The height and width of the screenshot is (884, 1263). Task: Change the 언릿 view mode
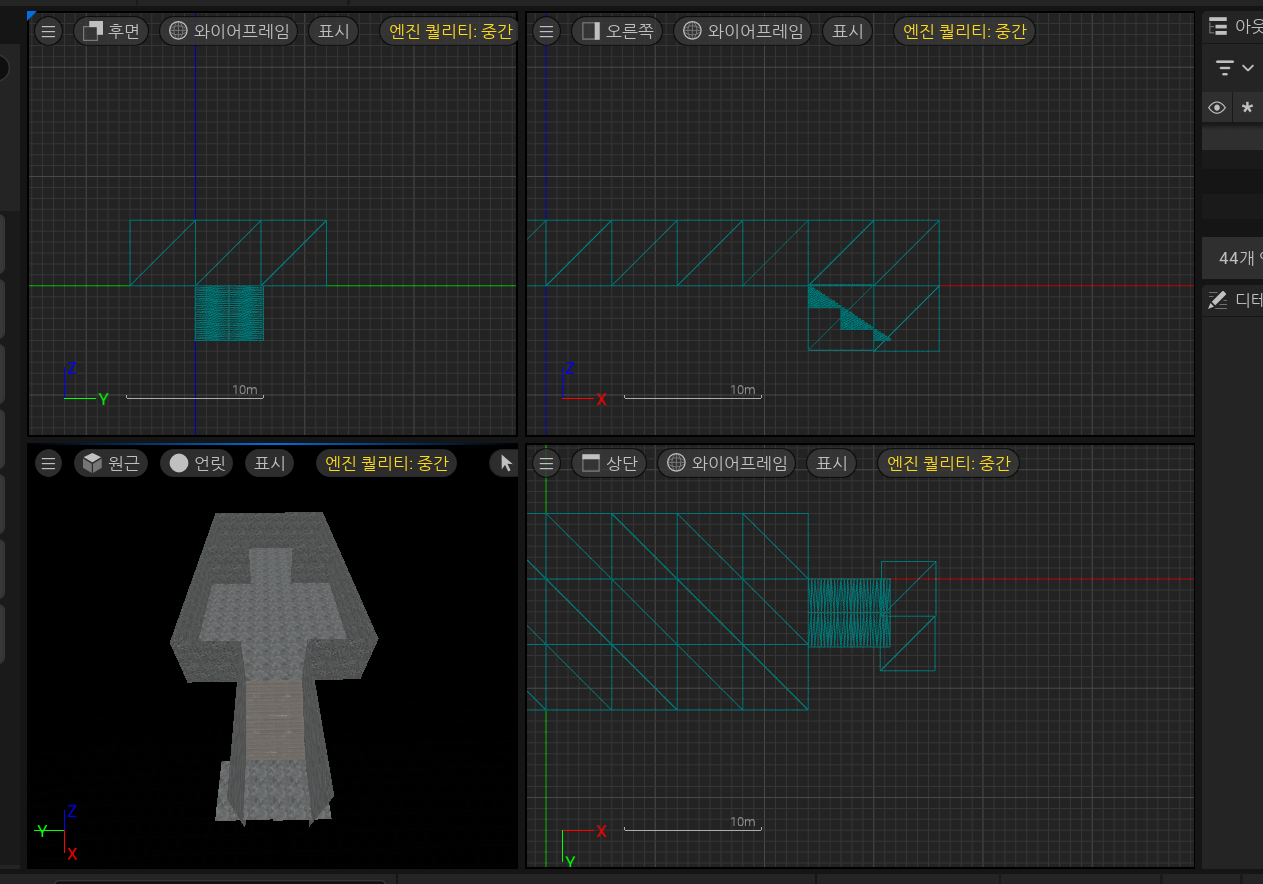(x=197, y=463)
